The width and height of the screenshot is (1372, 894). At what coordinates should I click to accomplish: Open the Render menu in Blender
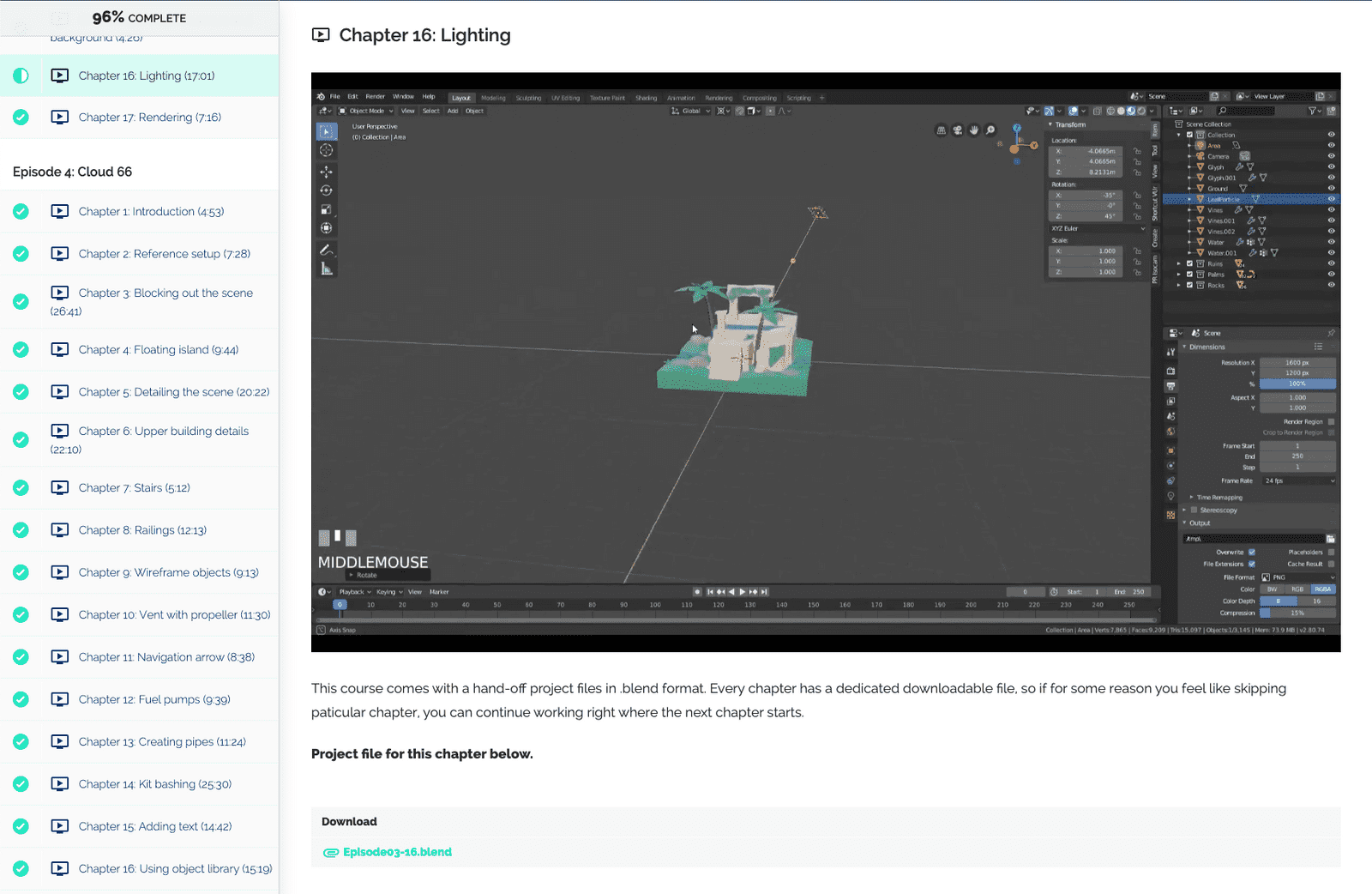click(x=376, y=97)
